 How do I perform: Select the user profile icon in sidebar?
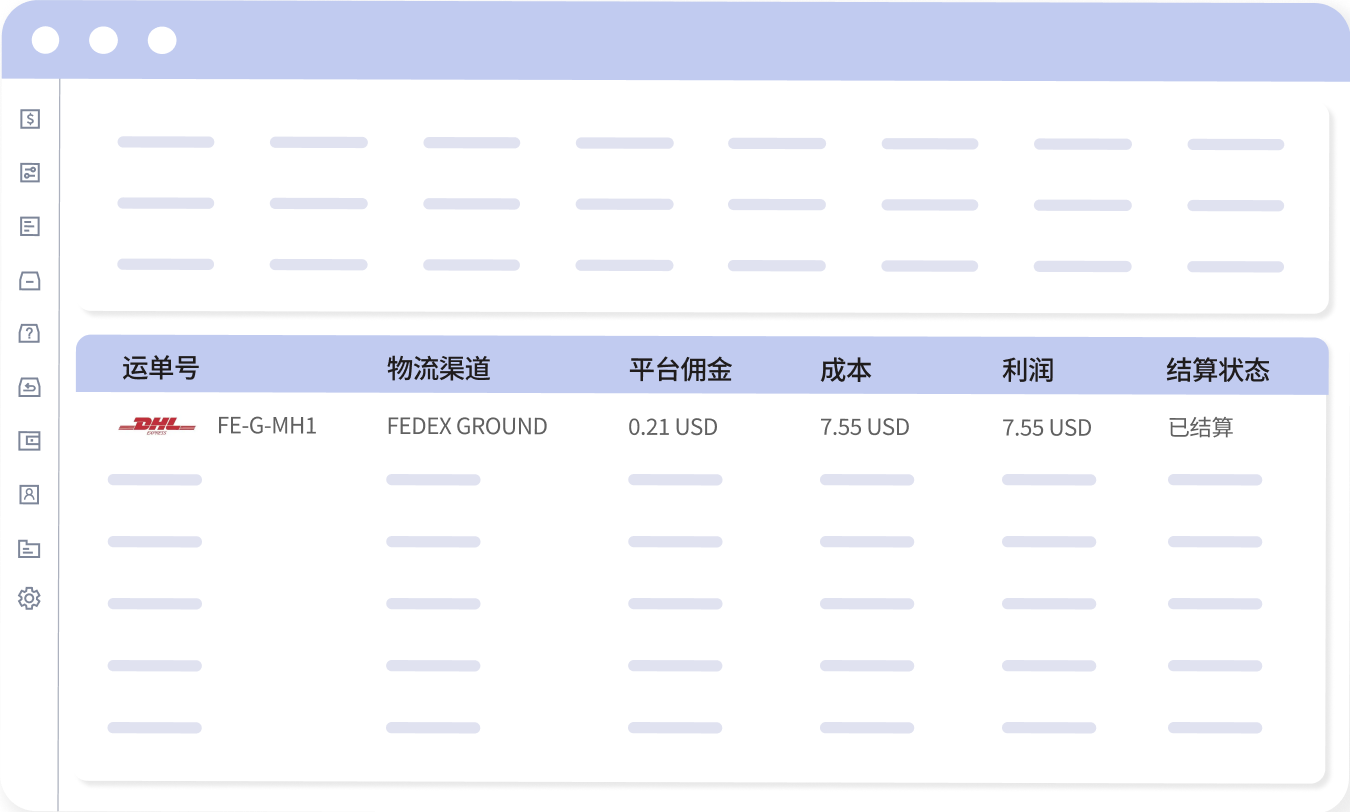(x=30, y=494)
